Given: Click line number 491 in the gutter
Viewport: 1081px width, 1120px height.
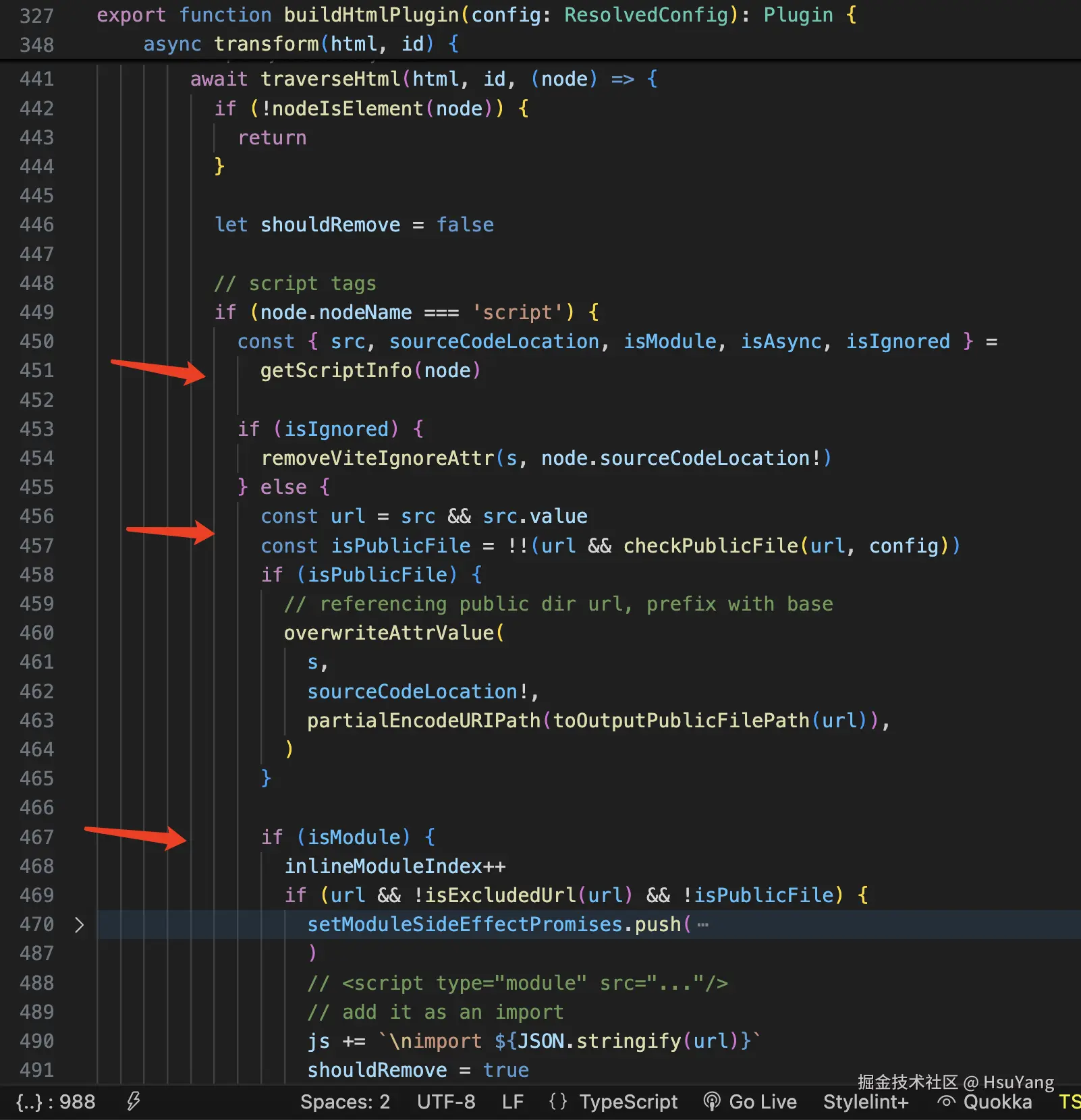Looking at the screenshot, I should (x=37, y=1070).
